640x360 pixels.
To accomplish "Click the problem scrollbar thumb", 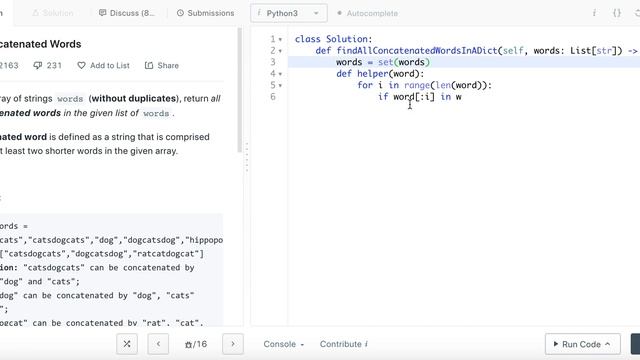I will pos(240,91).
